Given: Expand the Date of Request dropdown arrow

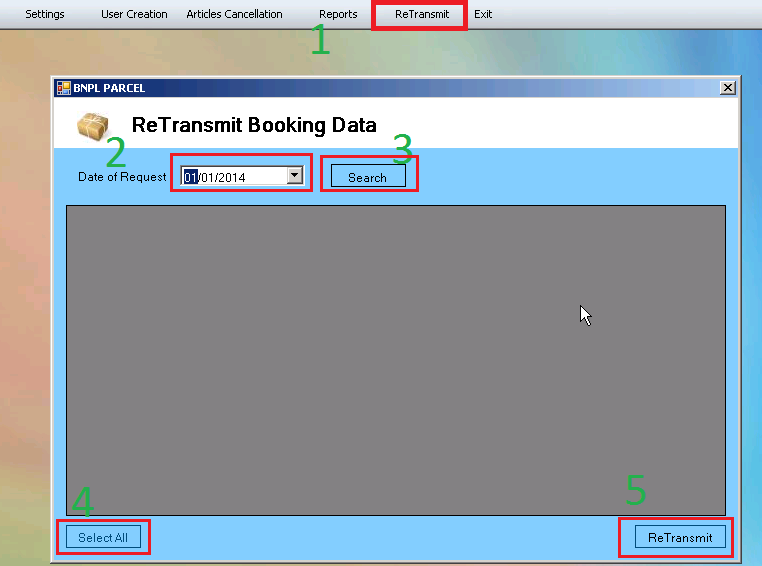Looking at the screenshot, I should tap(294, 176).
